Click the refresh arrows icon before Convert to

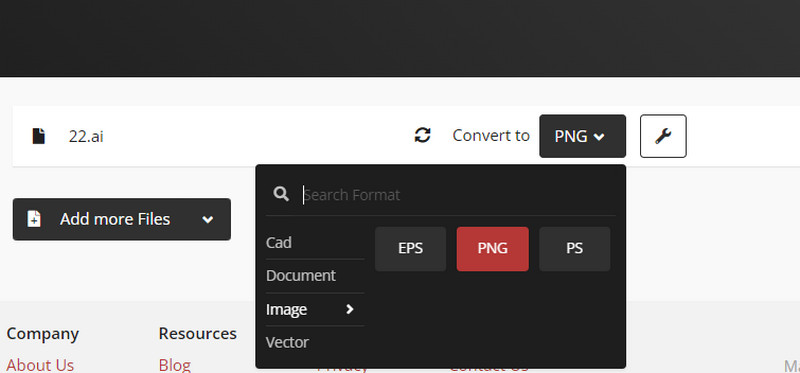422,135
